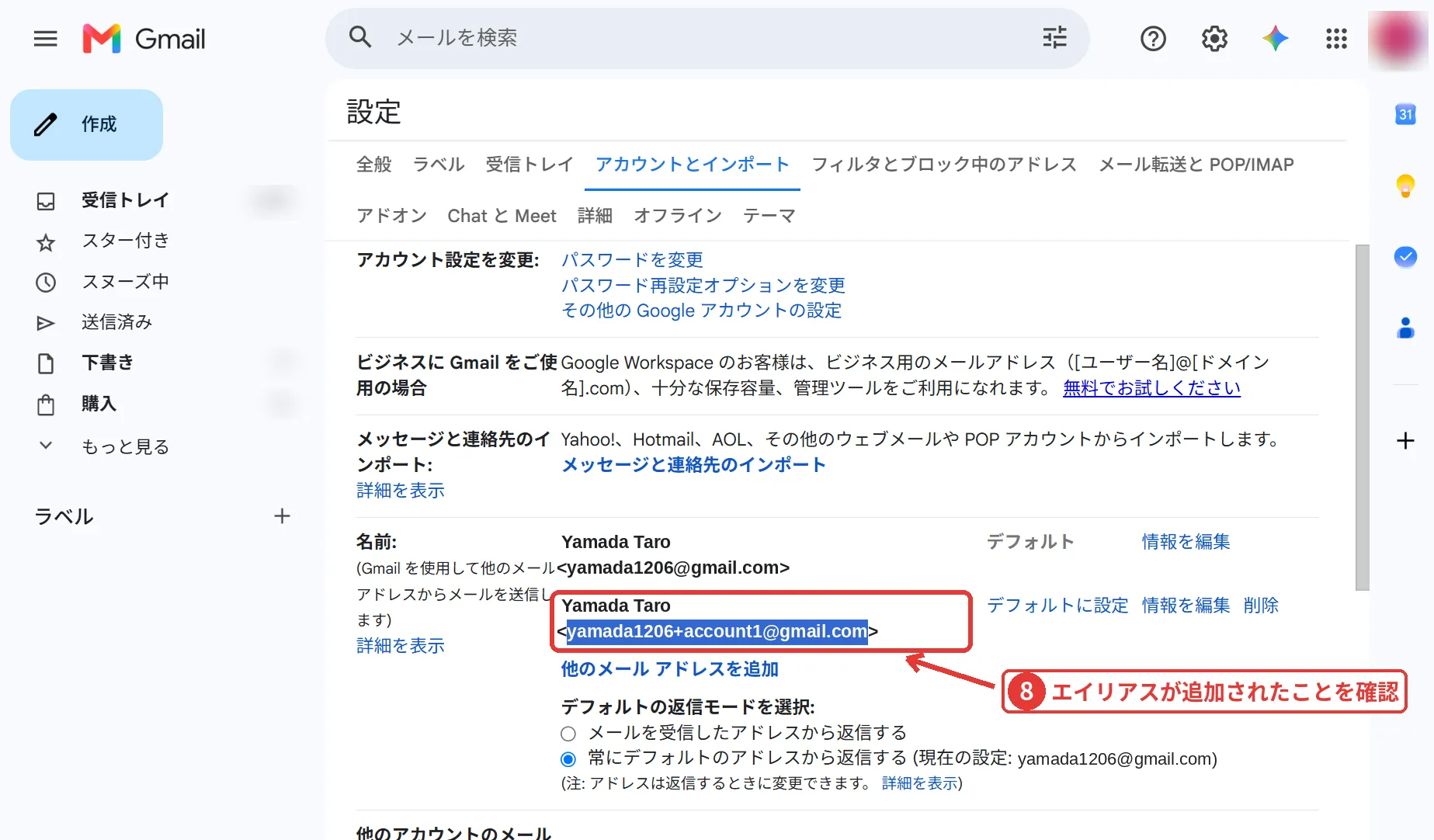Open Contacts in side panel

pyautogui.click(x=1405, y=328)
